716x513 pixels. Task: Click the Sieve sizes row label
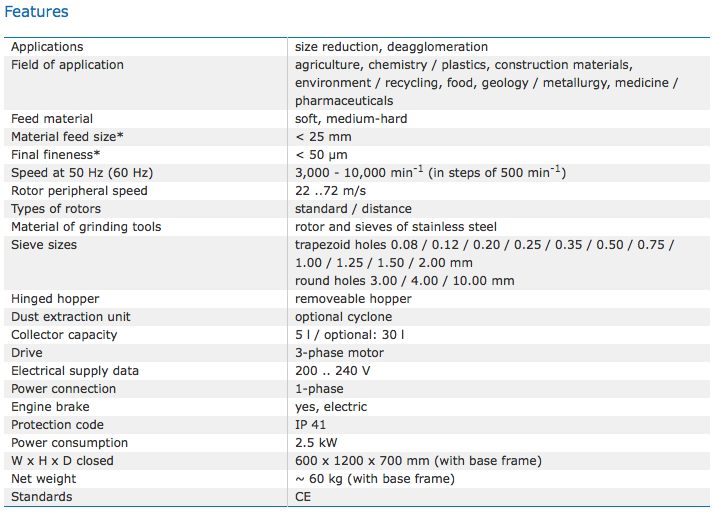coord(44,245)
